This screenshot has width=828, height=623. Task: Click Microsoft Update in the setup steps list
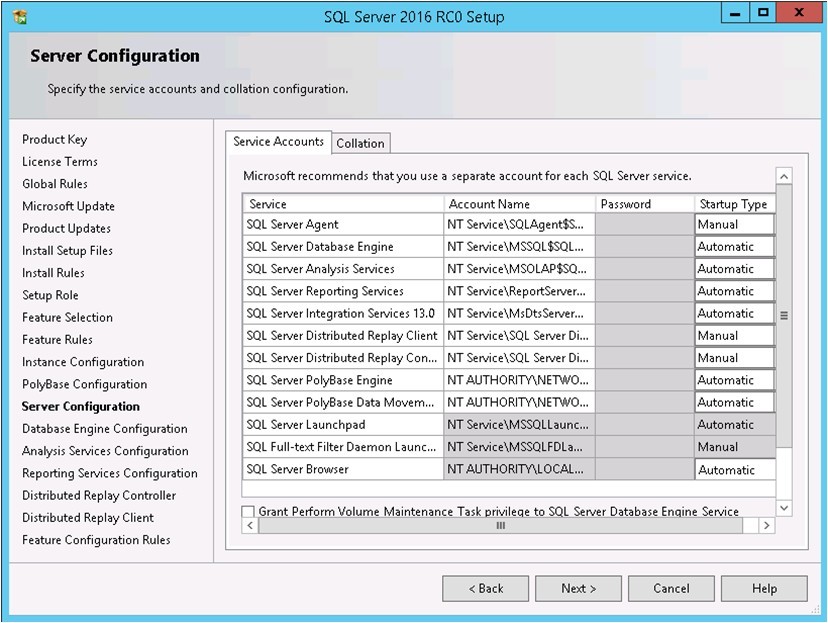[68, 206]
